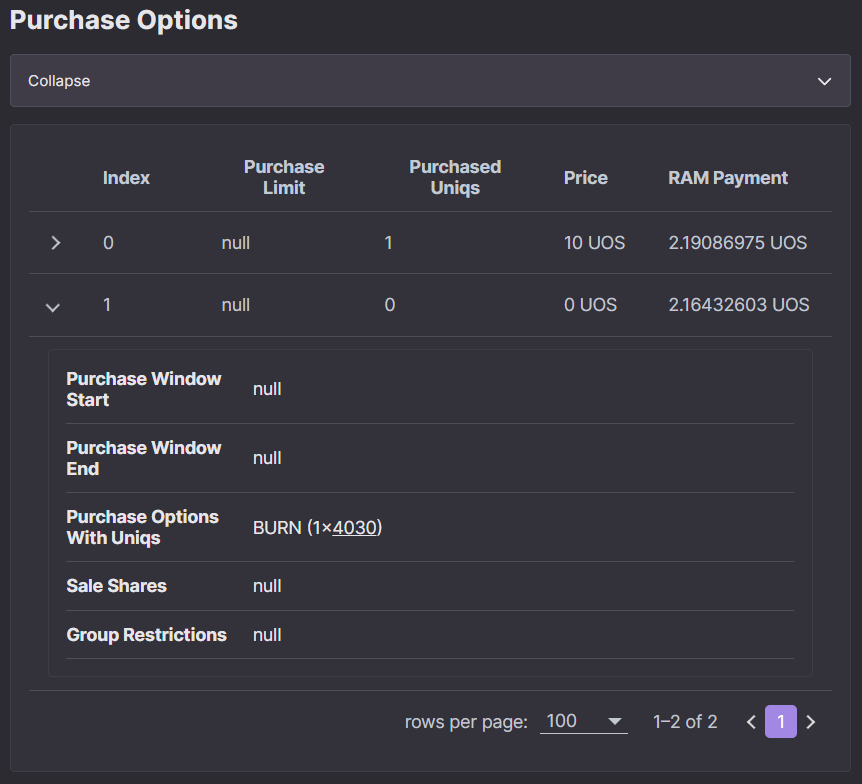
Task: Click rows per page dropdown arrow
Action: click(x=615, y=721)
